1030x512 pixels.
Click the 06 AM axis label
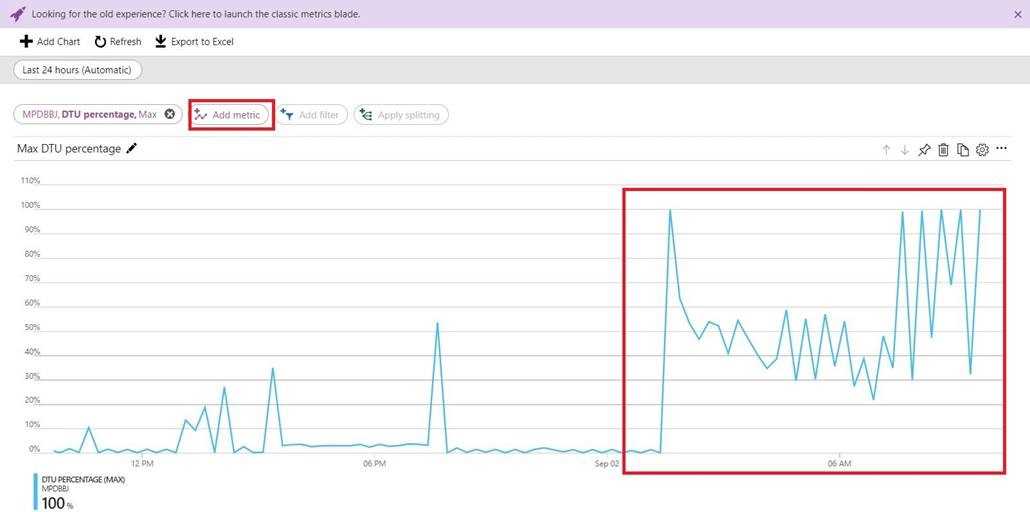pyautogui.click(x=839, y=464)
